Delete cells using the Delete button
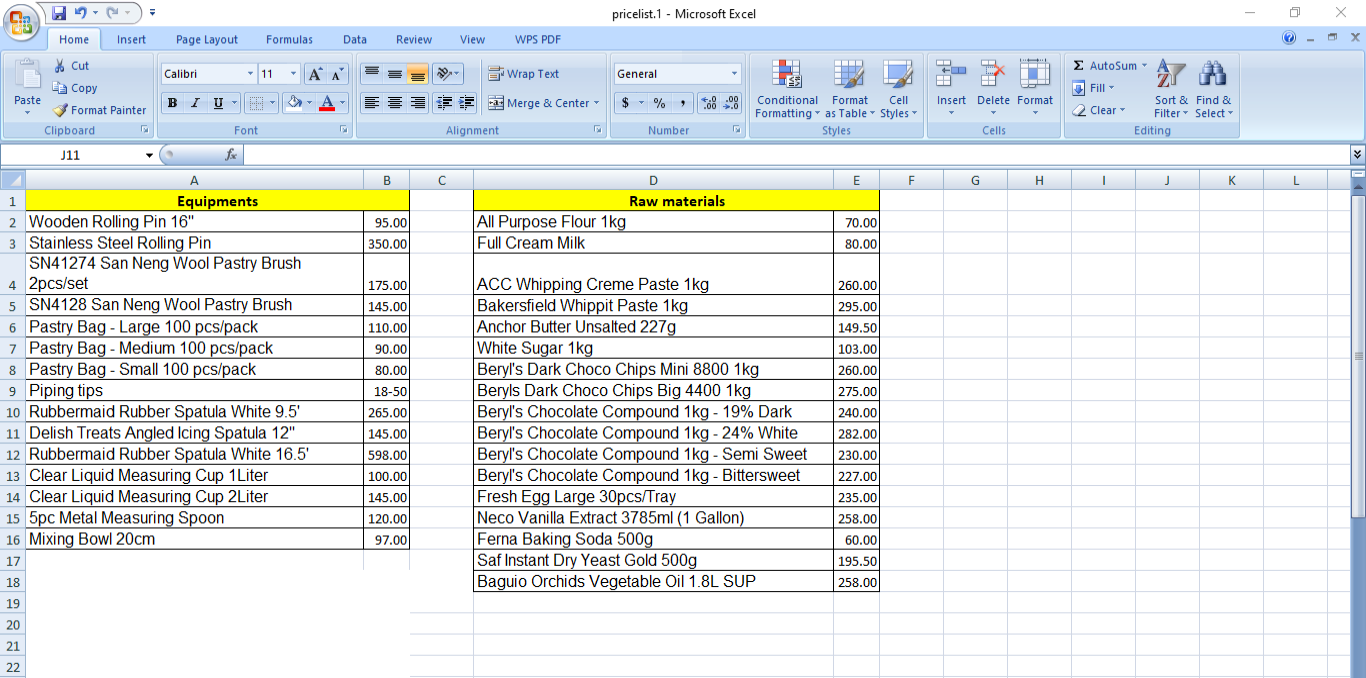Image resolution: width=1366 pixels, height=678 pixels. [993, 89]
